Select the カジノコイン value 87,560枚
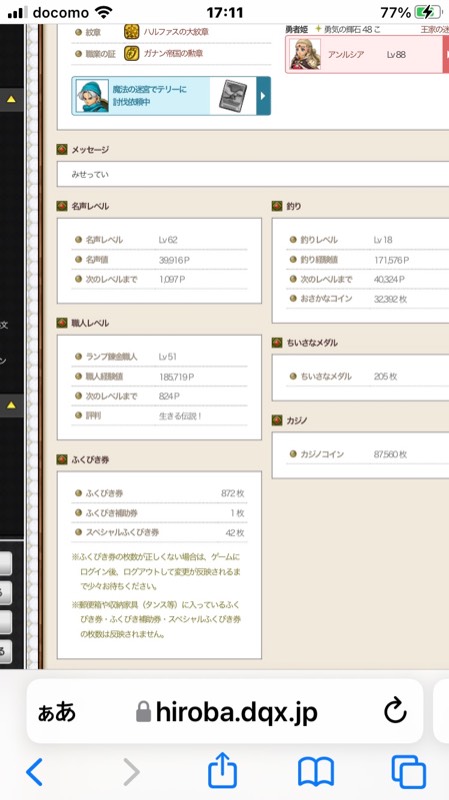The width and height of the screenshot is (449, 800). [390, 454]
